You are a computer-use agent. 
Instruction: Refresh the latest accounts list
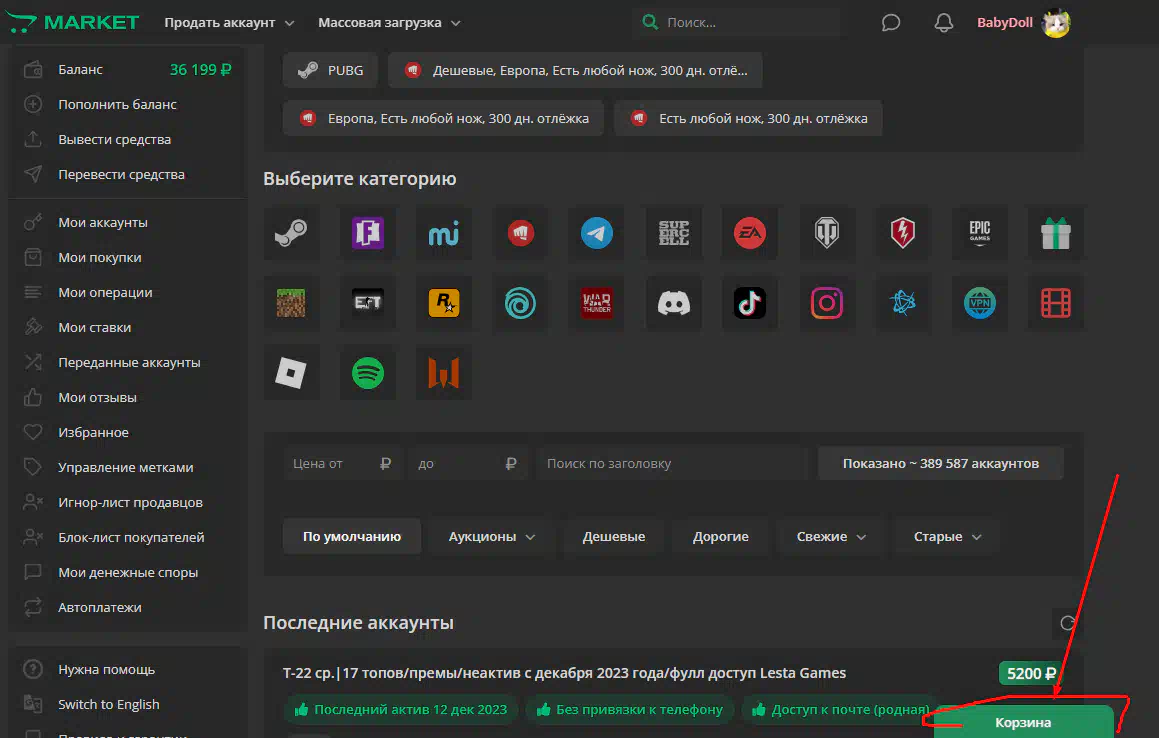(x=1067, y=623)
